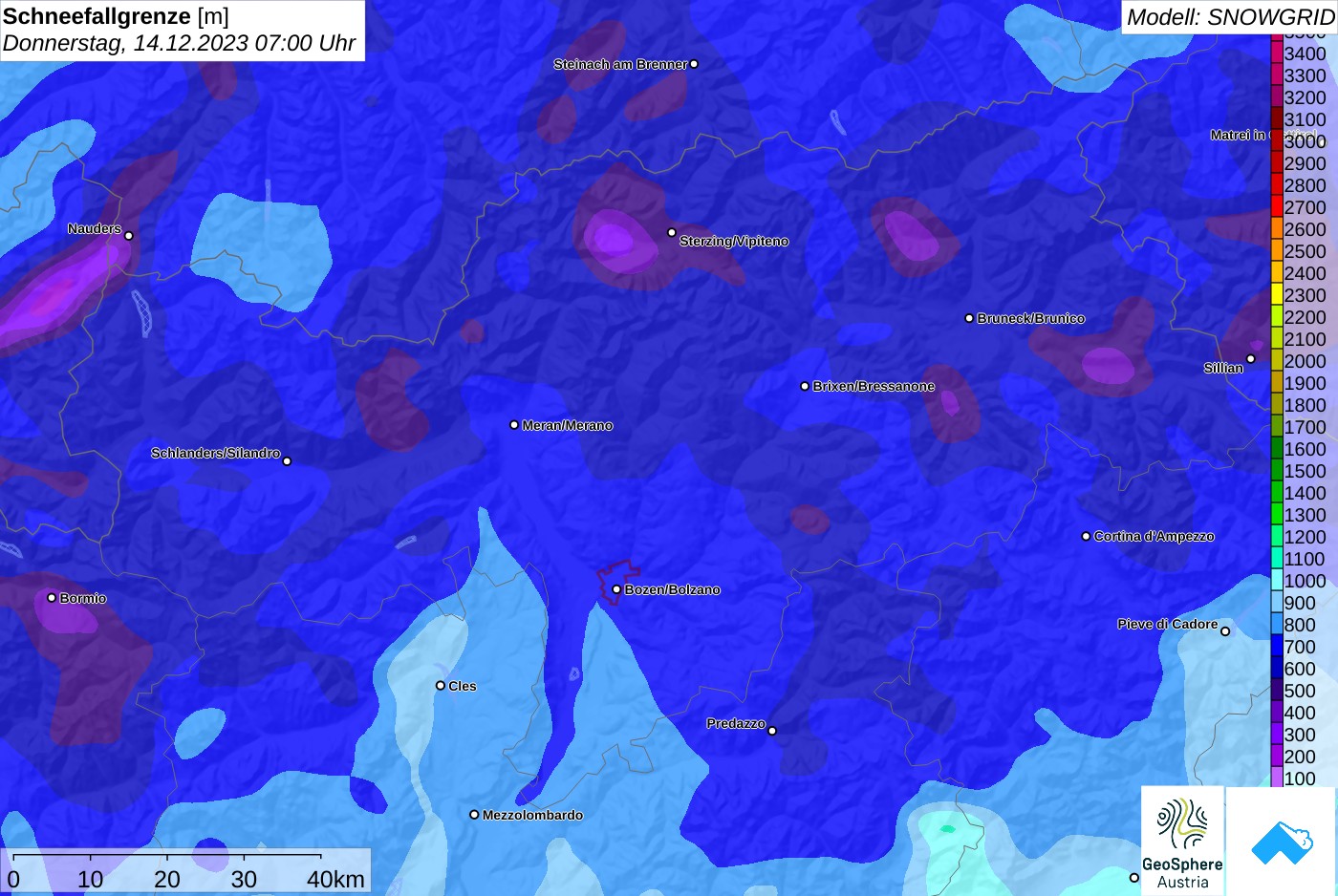
Task: Select the 800 m legend color swatch
Action: coord(1277,624)
